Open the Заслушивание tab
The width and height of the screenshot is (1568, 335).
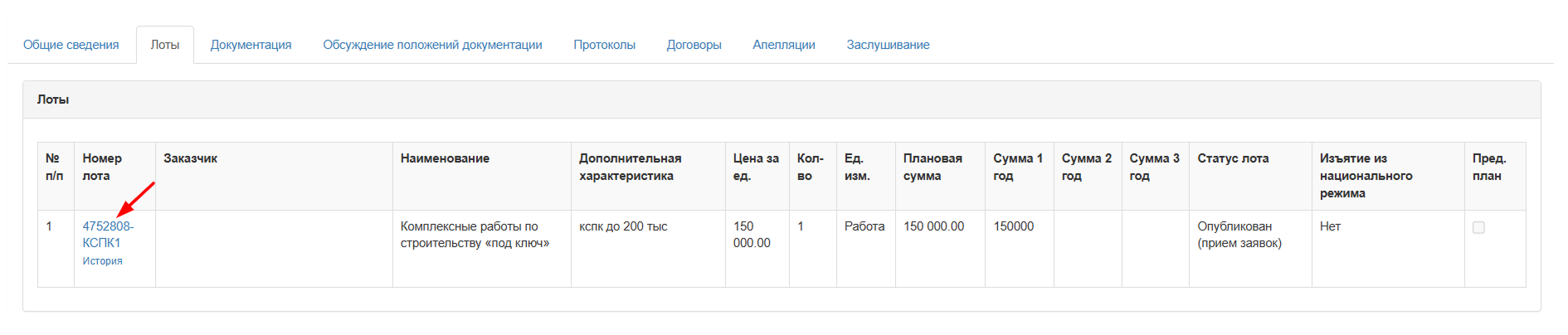[888, 45]
